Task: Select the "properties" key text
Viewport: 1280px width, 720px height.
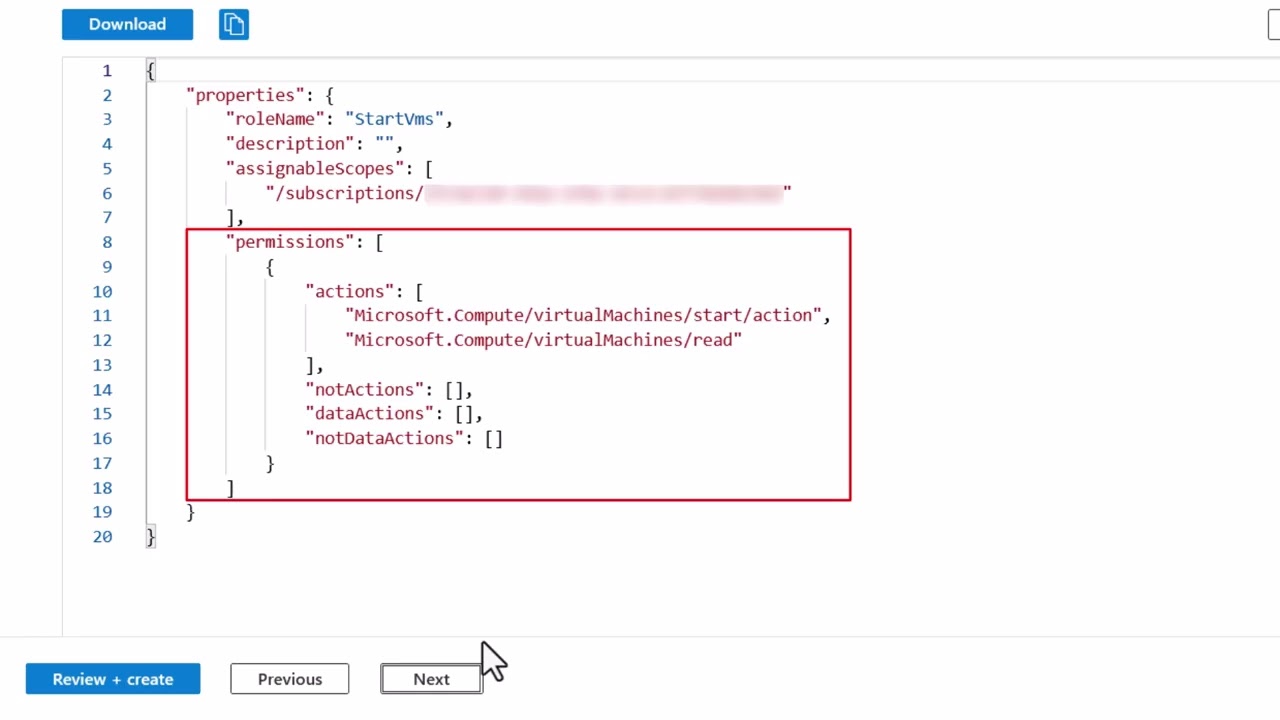Action: 245,95
